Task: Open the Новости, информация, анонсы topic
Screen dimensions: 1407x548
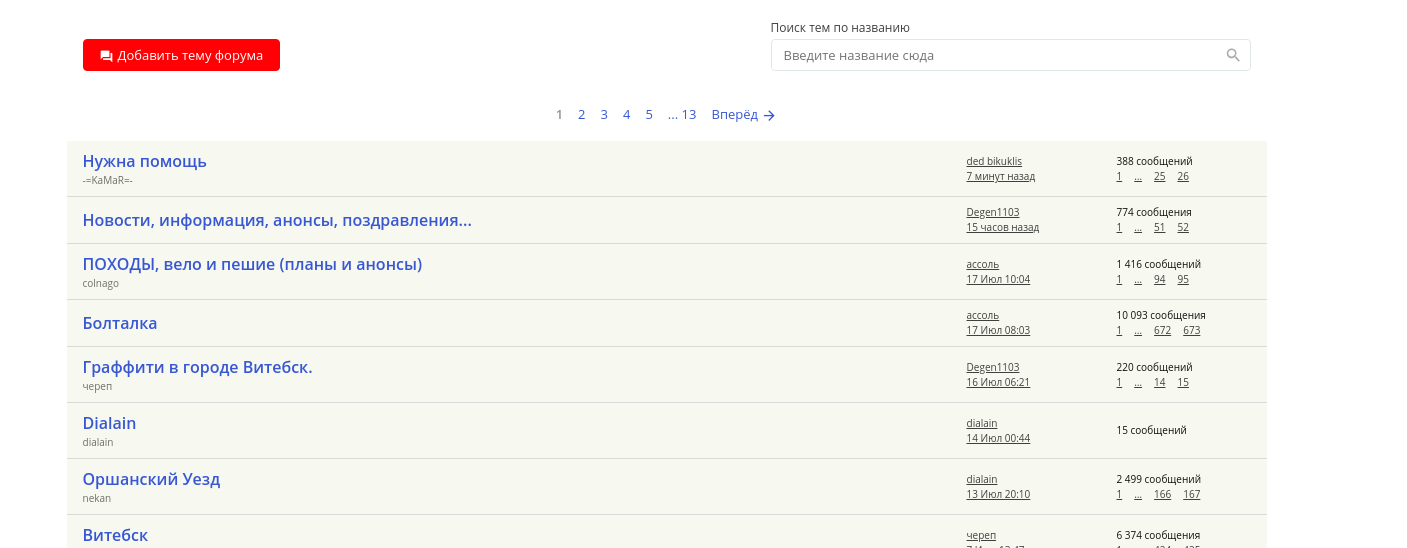Action: (x=277, y=220)
